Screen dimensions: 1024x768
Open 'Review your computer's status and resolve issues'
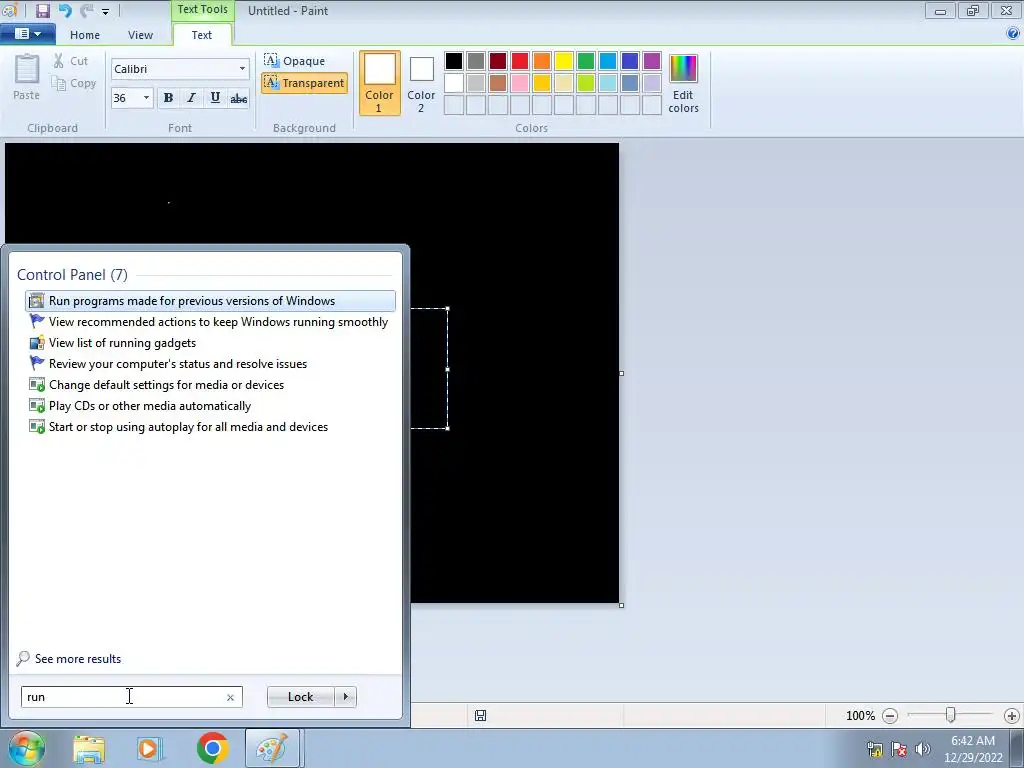210,364
